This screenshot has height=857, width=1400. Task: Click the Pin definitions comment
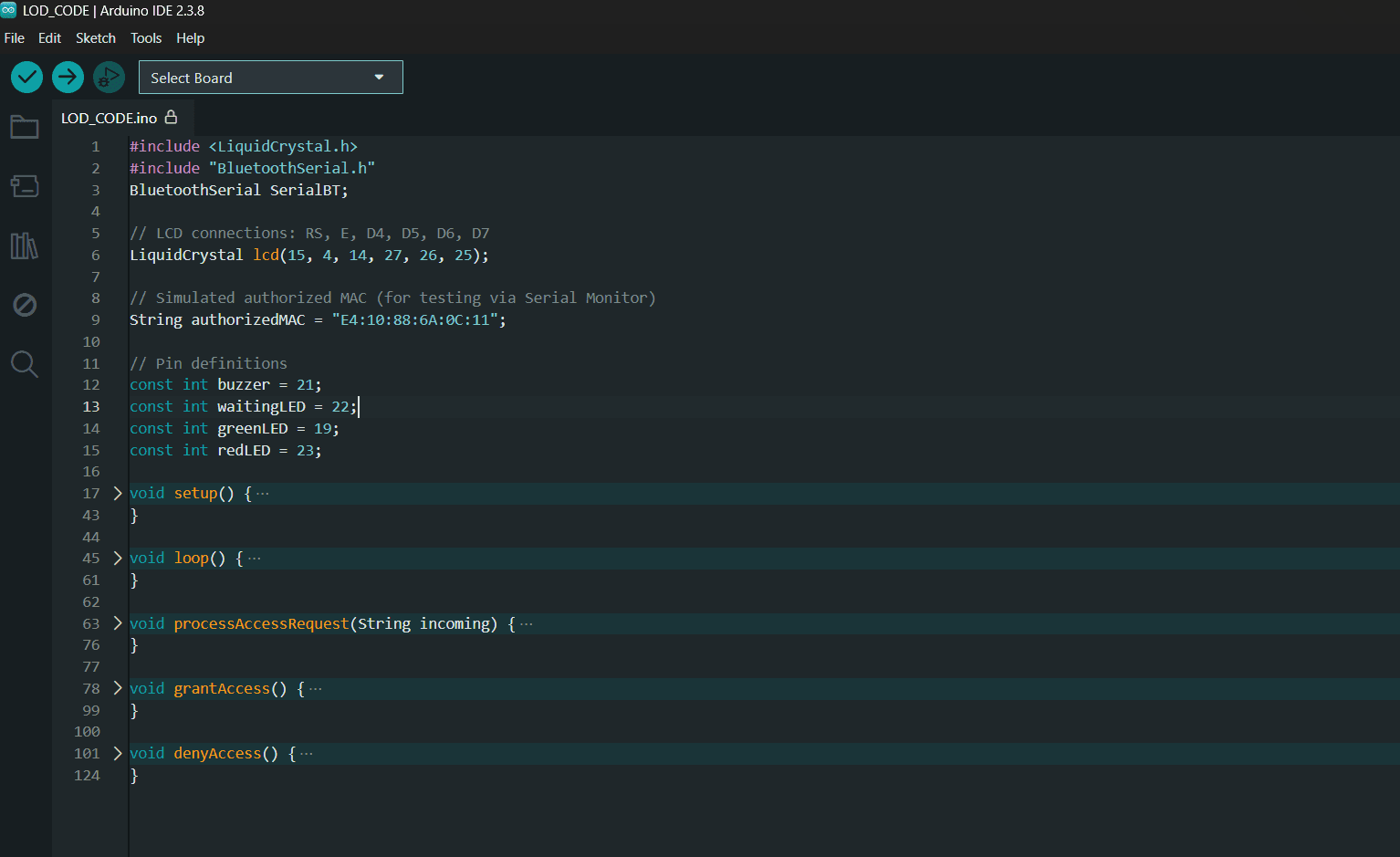click(x=208, y=363)
